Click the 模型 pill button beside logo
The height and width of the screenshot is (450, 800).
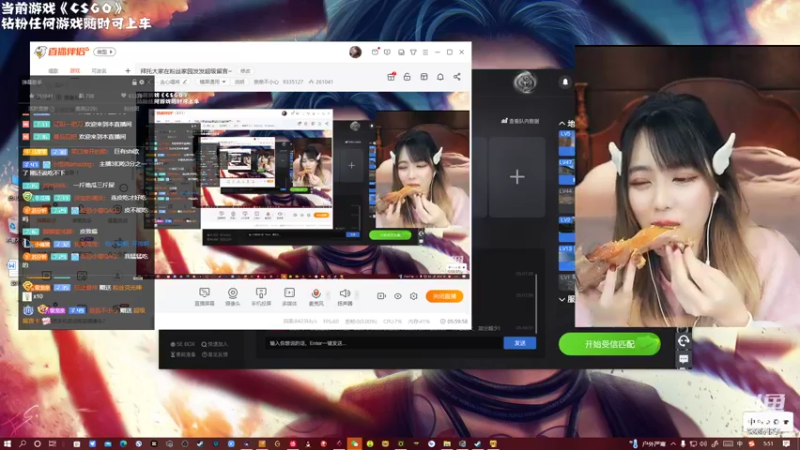pos(105,52)
